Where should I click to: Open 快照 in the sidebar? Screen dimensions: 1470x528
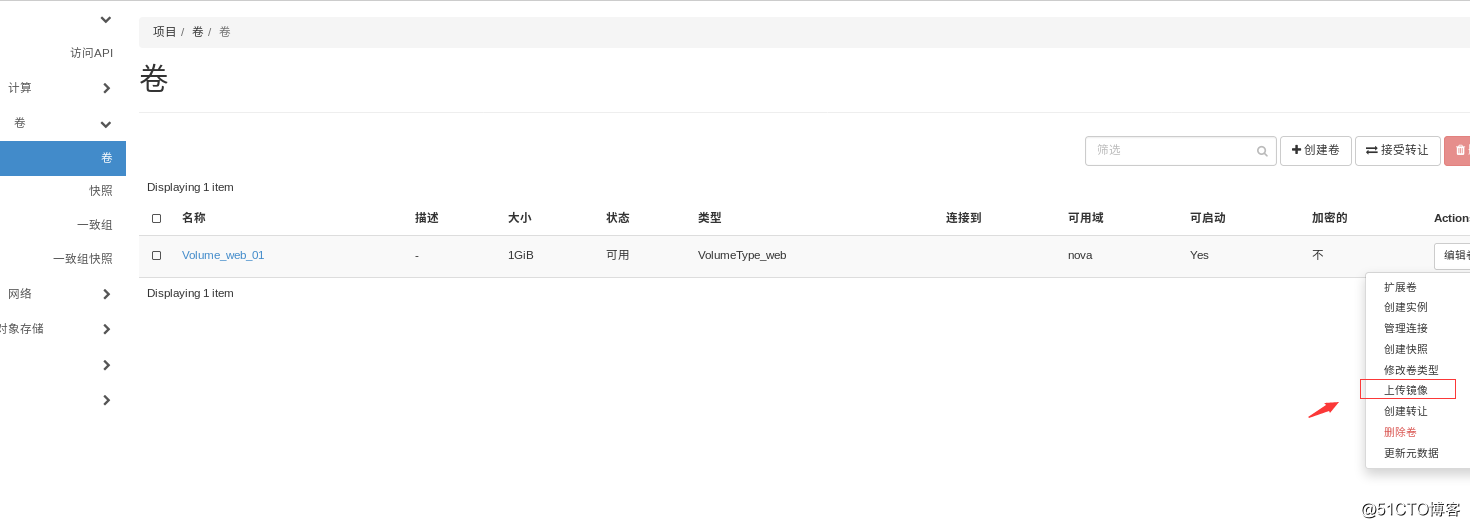coord(101,191)
